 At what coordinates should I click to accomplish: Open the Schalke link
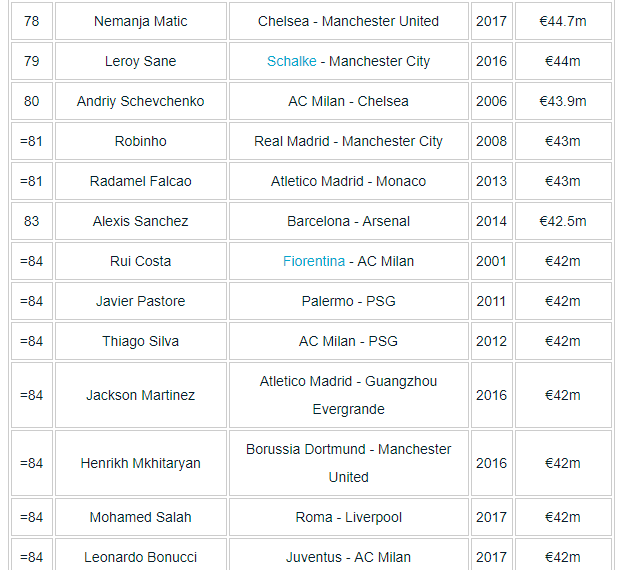291,61
